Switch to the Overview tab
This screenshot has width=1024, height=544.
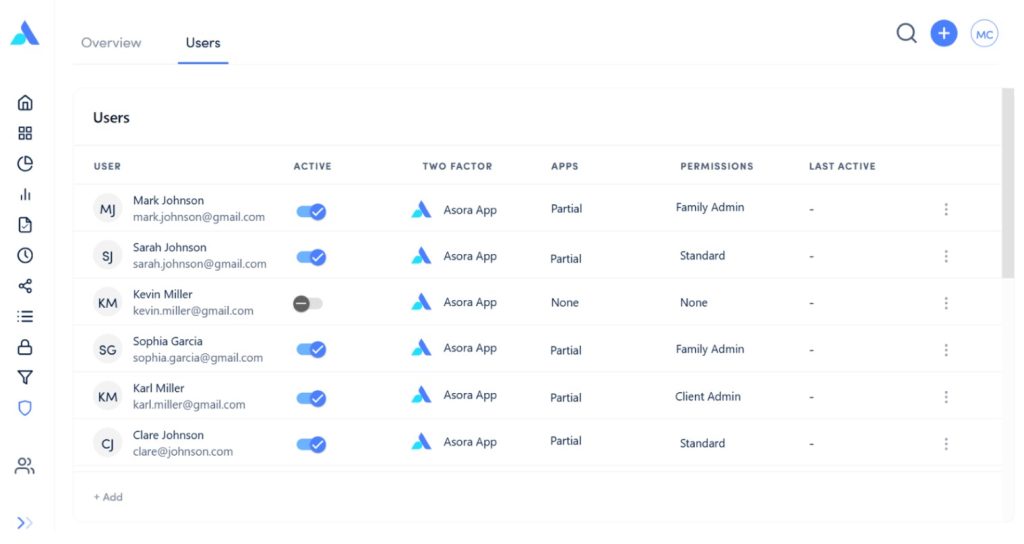click(x=111, y=43)
